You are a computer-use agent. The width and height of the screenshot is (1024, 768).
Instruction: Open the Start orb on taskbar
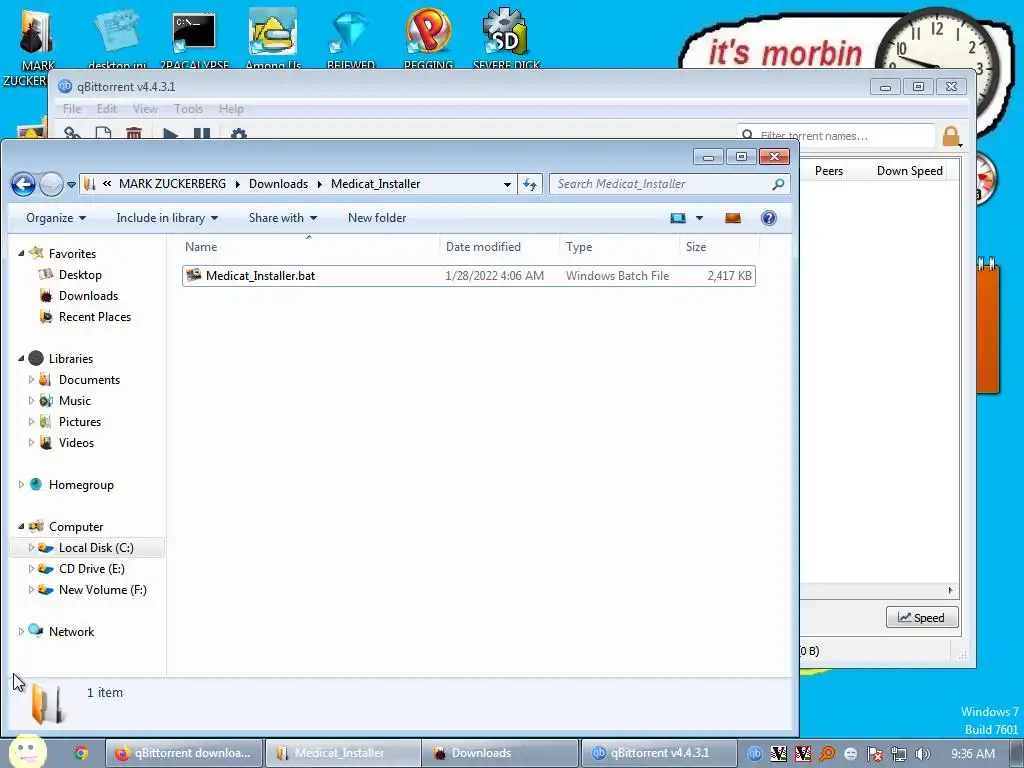pyautogui.click(x=27, y=752)
